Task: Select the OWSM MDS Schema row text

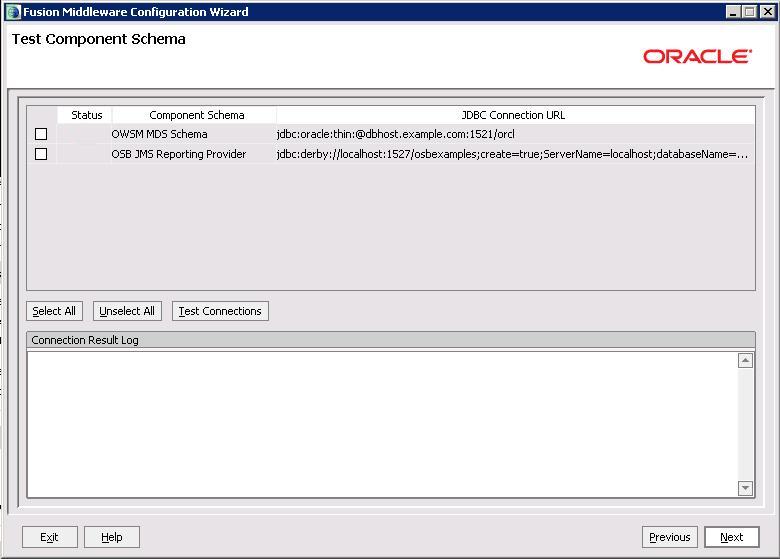Action: coord(159,134)
